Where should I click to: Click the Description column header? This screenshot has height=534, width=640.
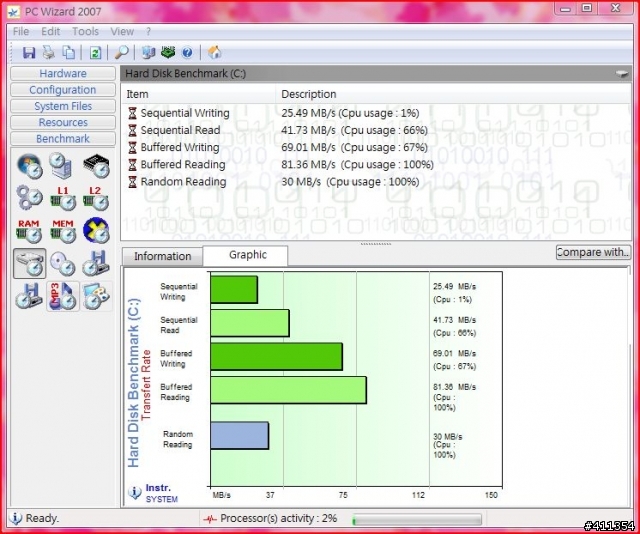click(453, 94)
